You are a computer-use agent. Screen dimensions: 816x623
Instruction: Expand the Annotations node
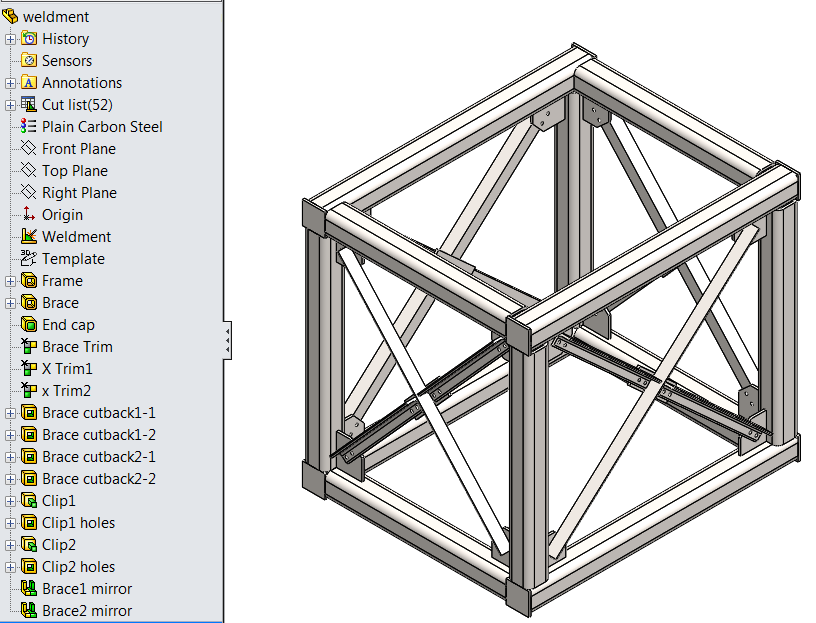tap(10, 83)
